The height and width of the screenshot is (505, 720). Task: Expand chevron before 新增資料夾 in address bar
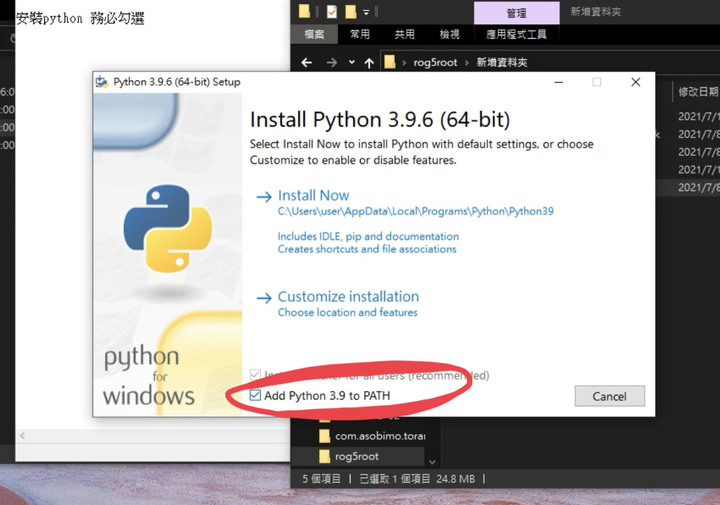point(467,62)
